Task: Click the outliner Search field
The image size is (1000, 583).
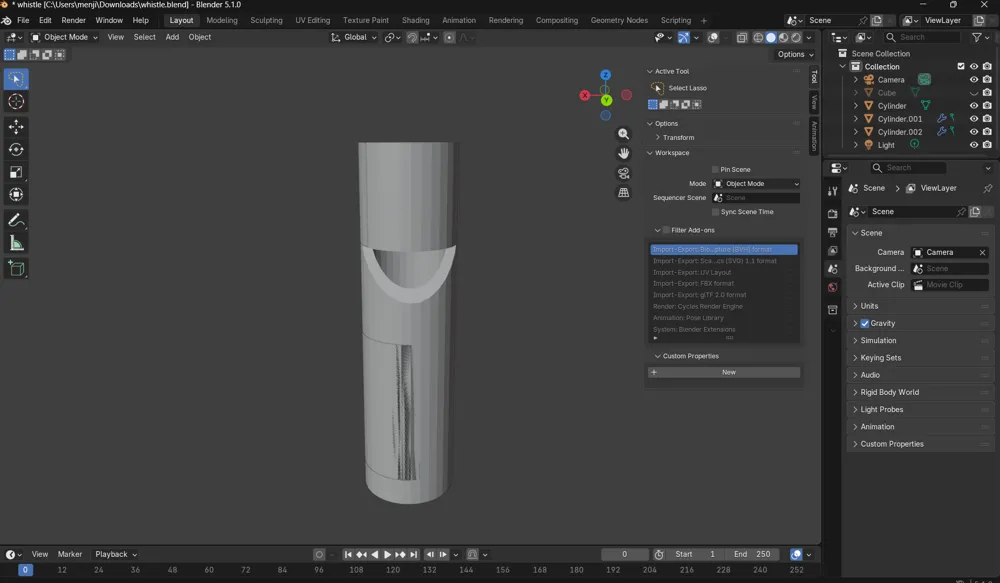Action: 922,38
